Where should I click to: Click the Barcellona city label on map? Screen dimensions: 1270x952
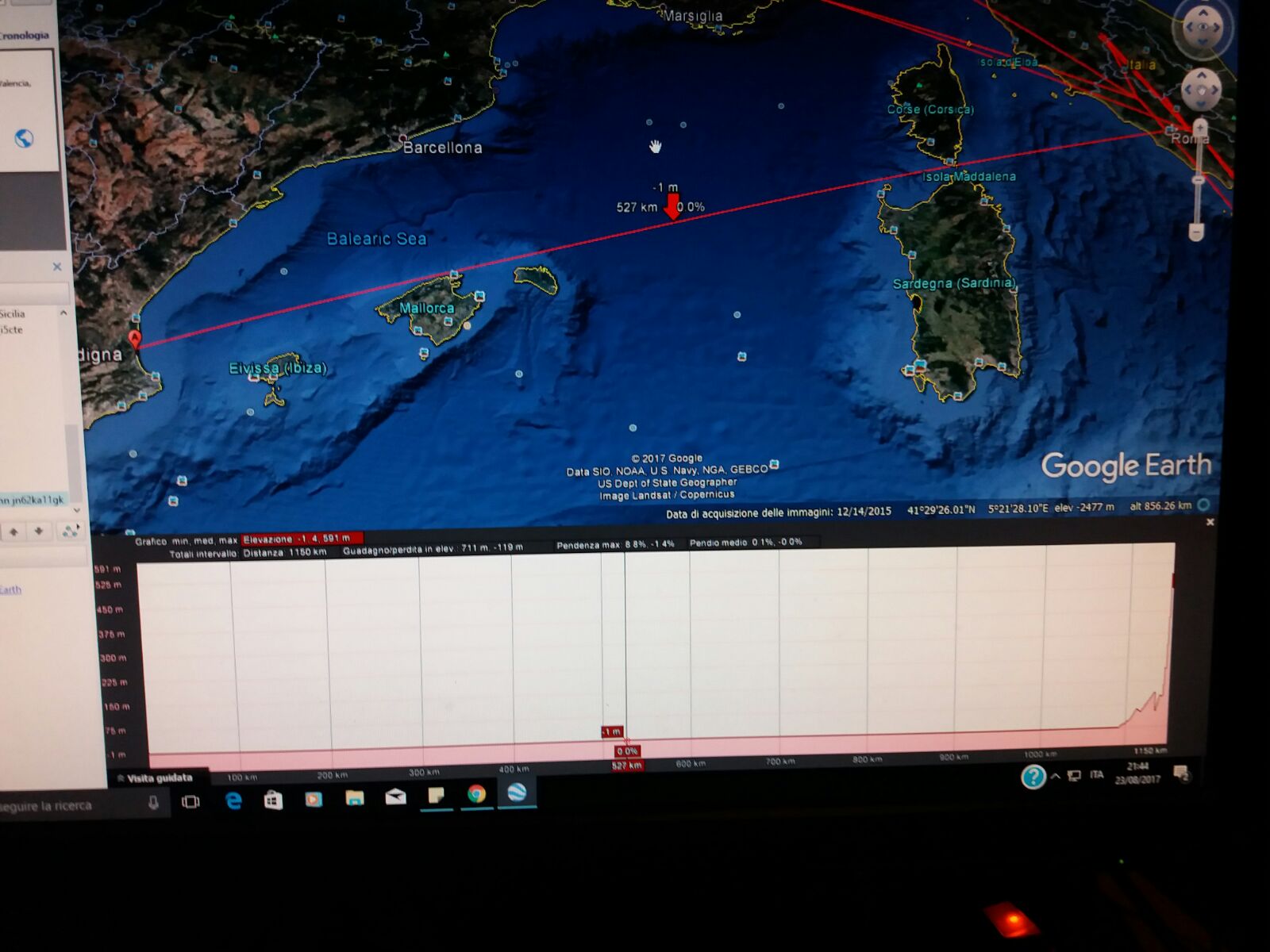coord(442,148)
